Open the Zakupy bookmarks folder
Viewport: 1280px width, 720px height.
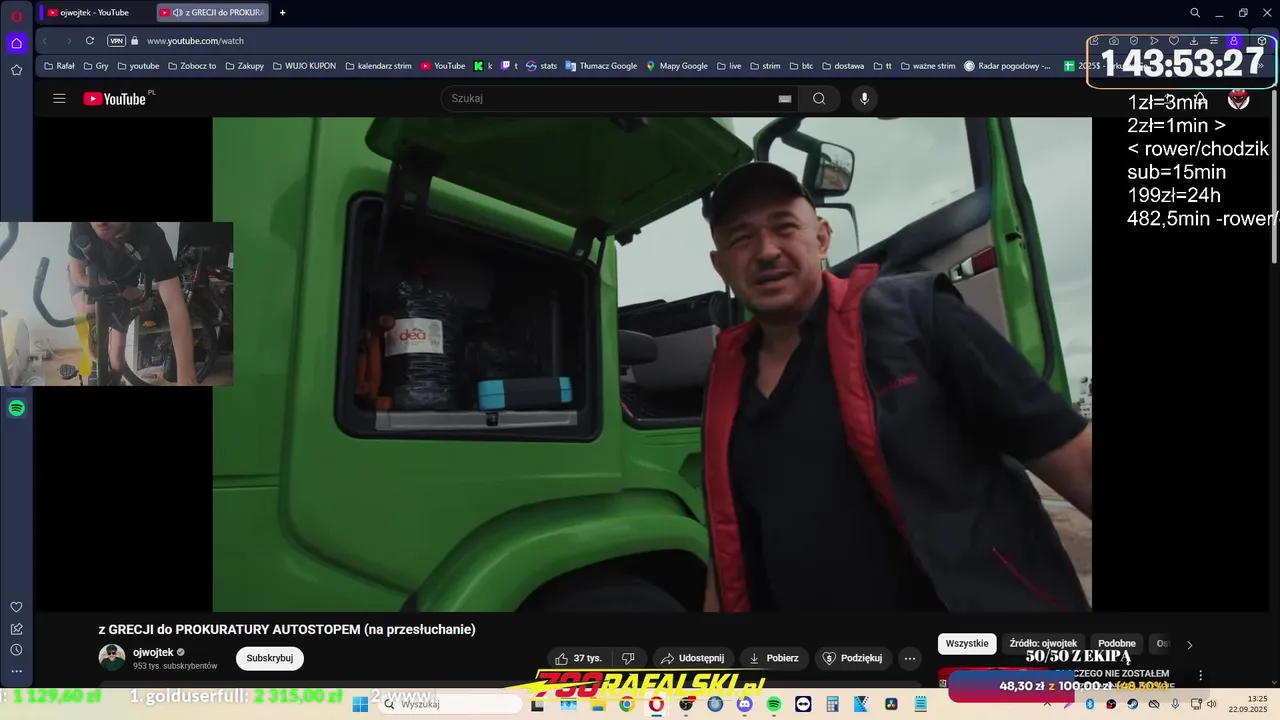pos(245,66)
